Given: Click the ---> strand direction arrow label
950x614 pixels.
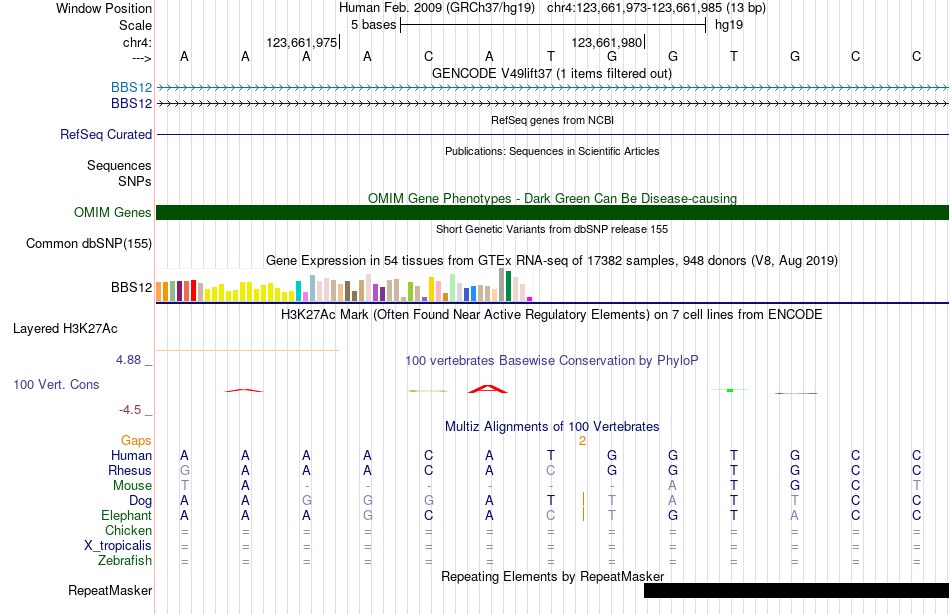Looking at the screenshot, I should click(141, 58).
